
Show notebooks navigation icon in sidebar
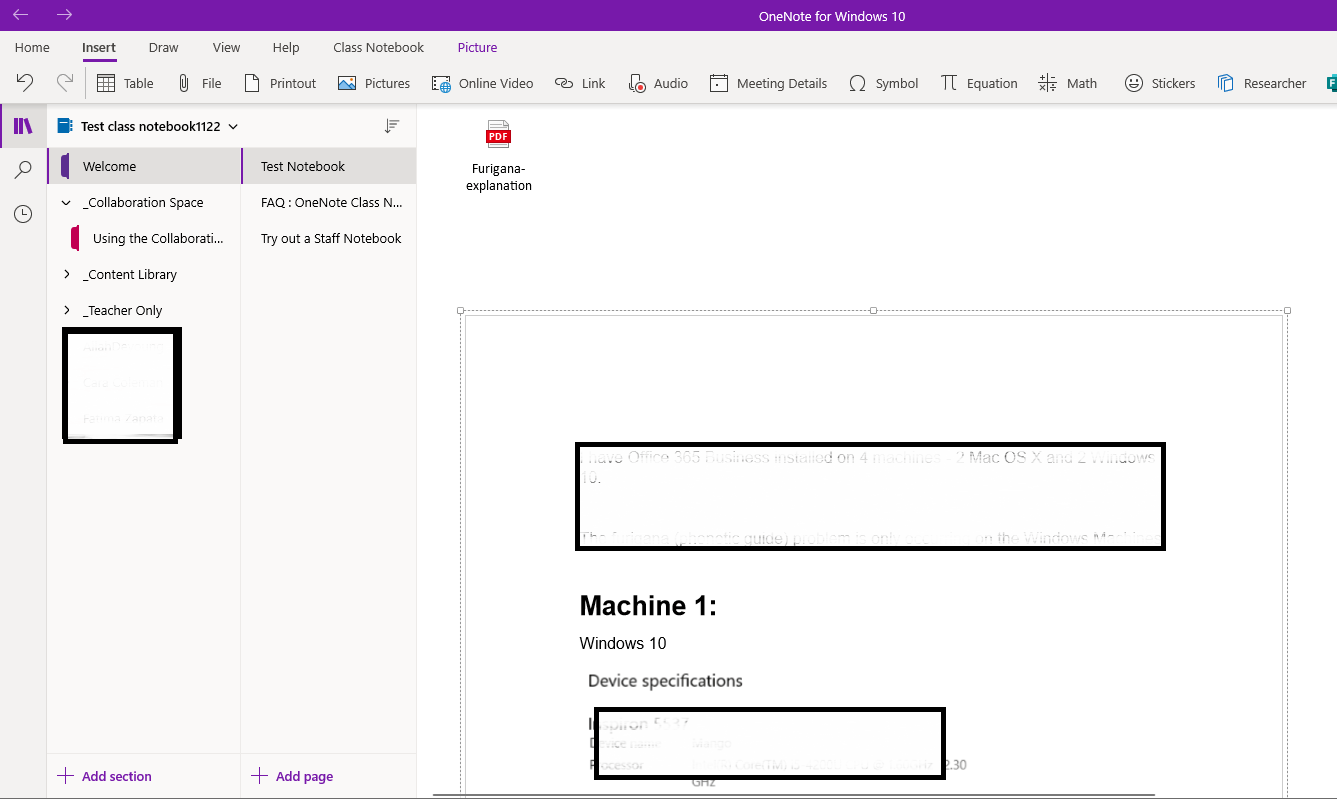[23, 126]
